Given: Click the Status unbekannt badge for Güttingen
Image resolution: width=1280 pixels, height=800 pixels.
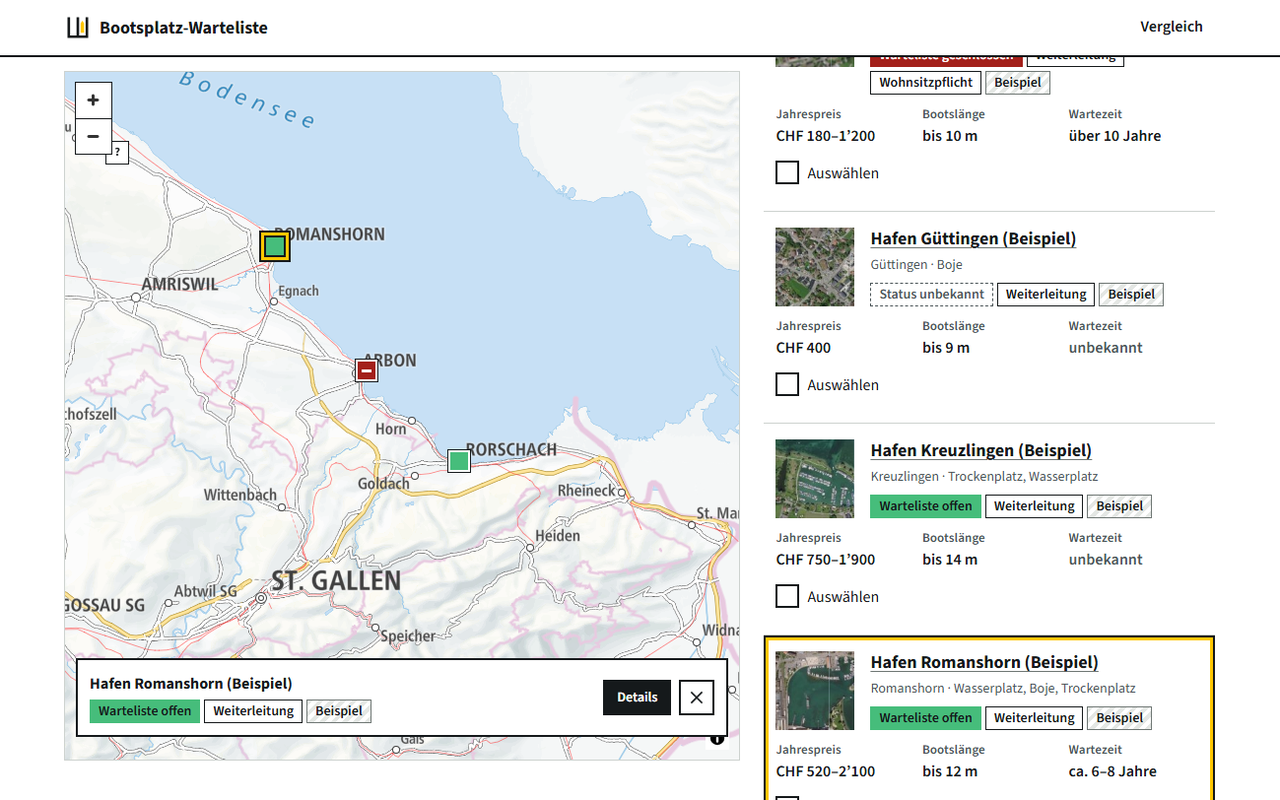Looking at the screenshot, I should tap(932, 295).
